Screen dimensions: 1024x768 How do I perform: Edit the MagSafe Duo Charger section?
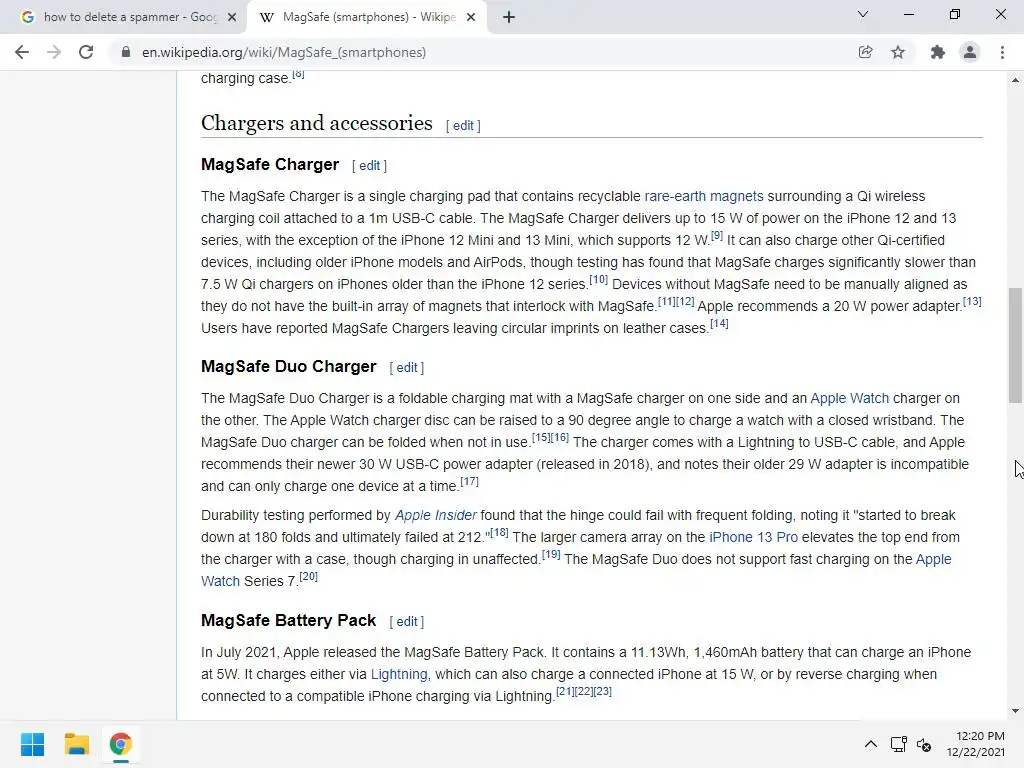(x=406, y=368)
